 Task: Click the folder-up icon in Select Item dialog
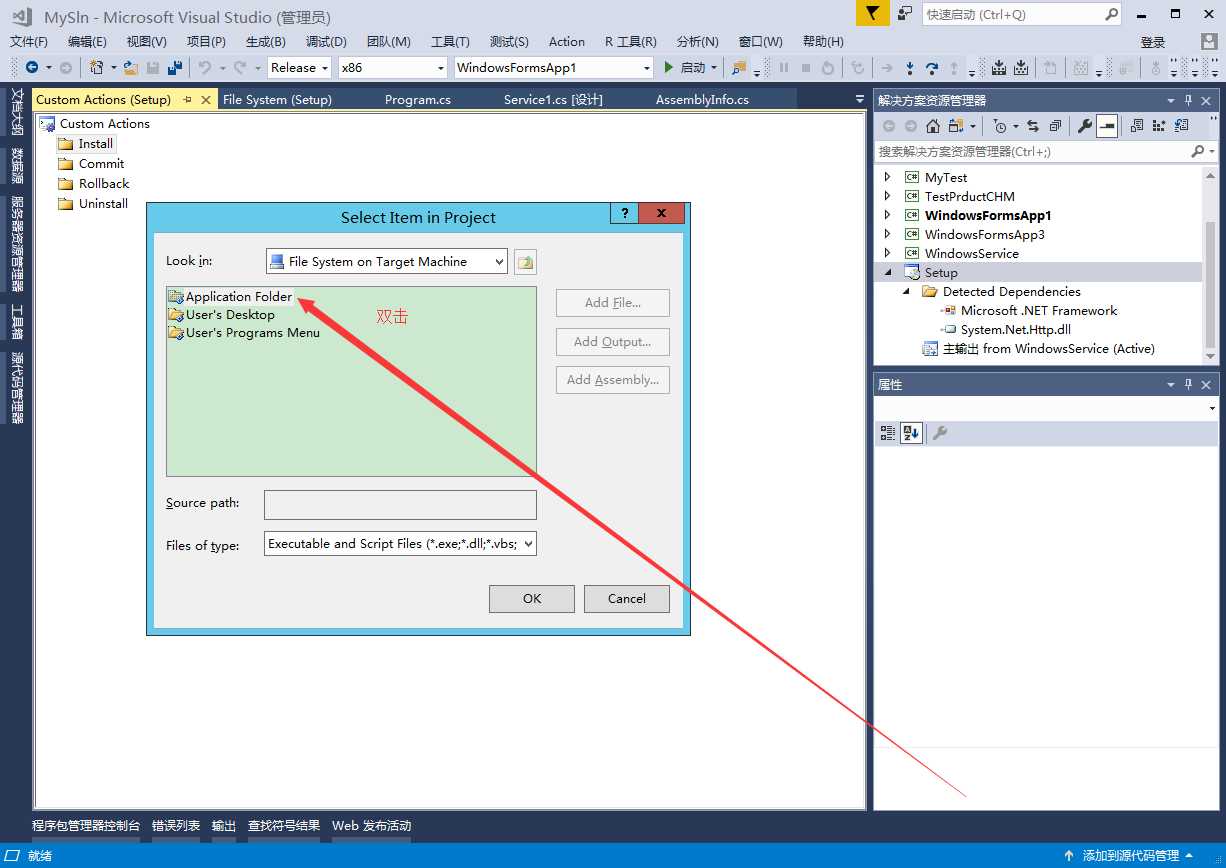(x=526, y=262)
